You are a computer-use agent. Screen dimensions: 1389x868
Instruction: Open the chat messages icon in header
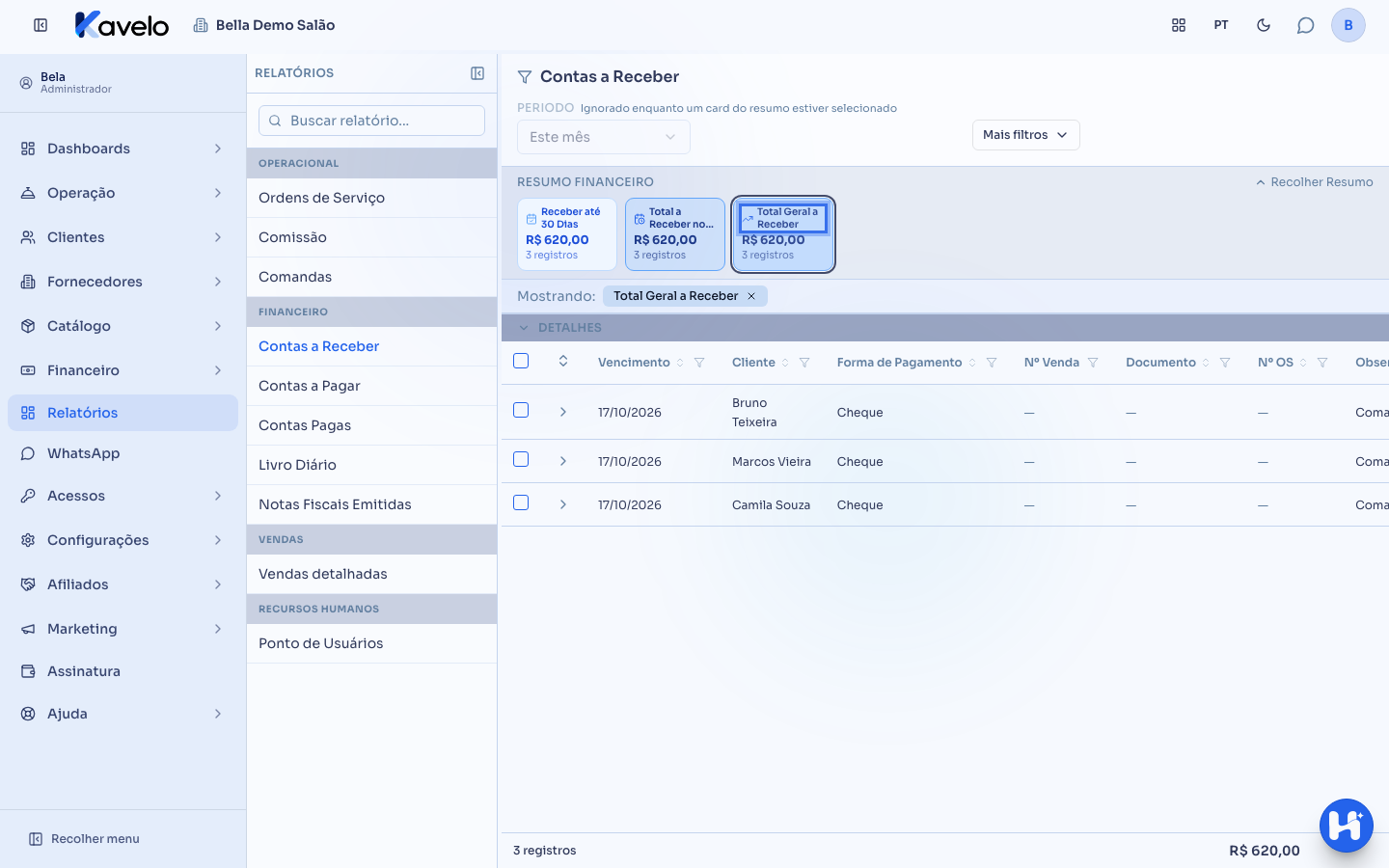click(1306, 25)
